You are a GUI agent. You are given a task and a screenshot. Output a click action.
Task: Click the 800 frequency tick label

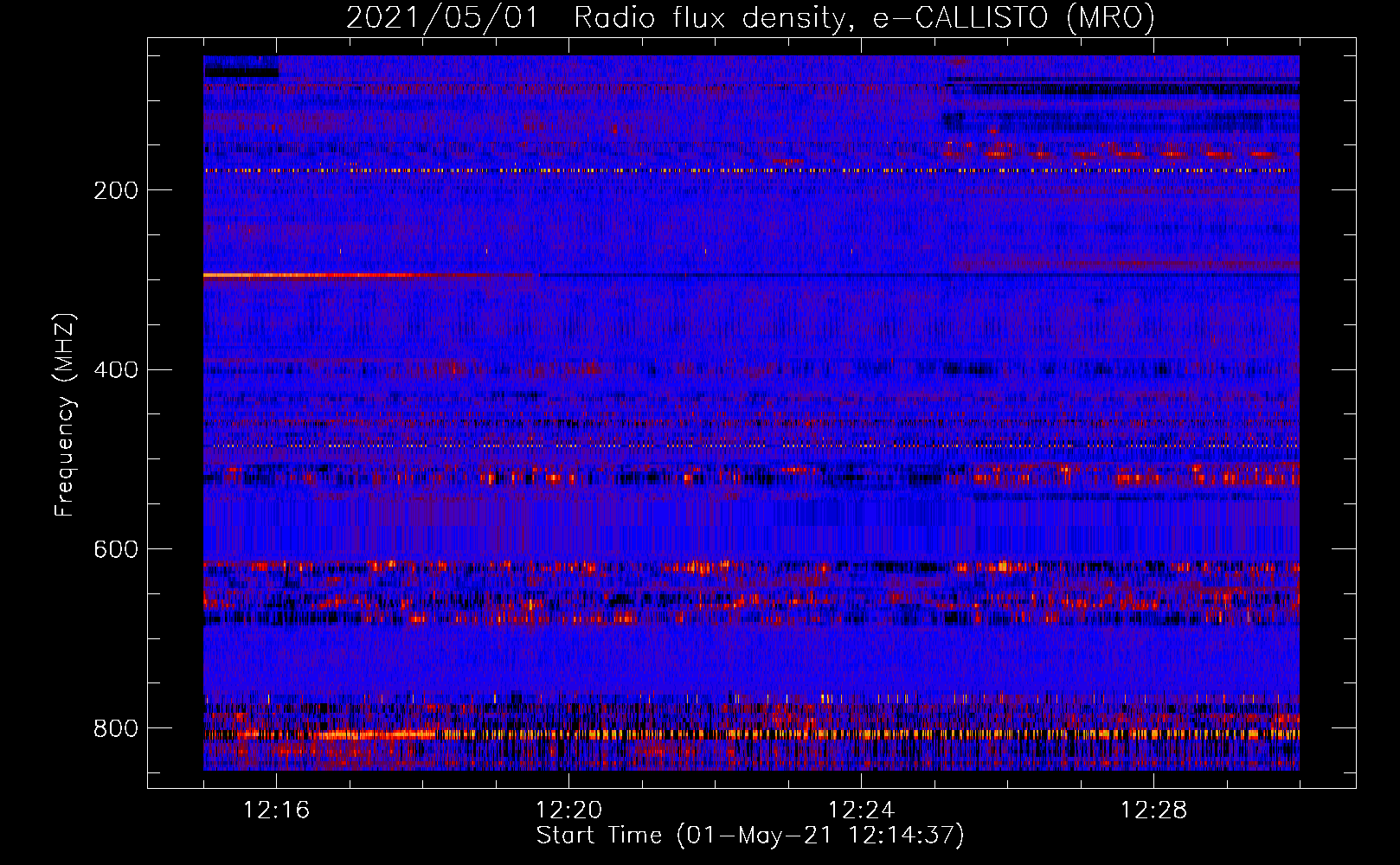116,728
